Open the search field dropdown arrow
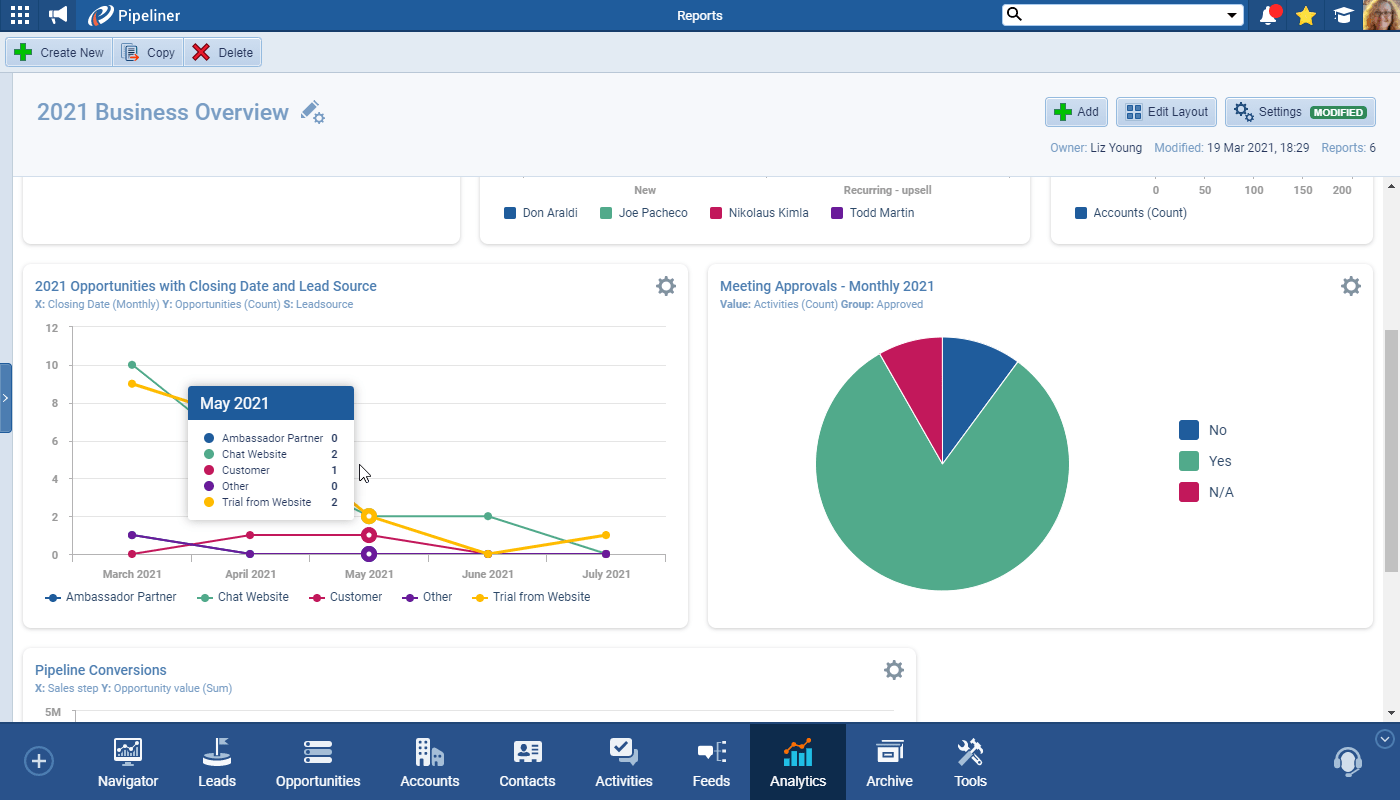Viewport: 1400px width, 800px height. pos(1233,15)
